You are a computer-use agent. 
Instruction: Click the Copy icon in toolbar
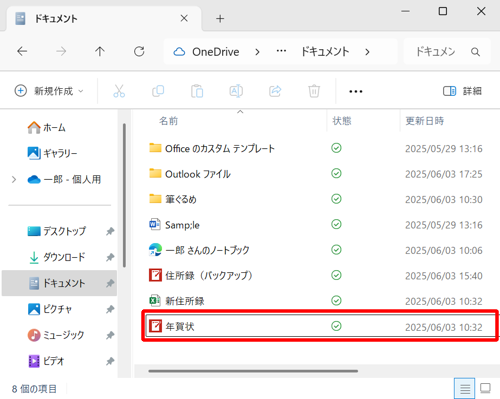pos(158,91)
